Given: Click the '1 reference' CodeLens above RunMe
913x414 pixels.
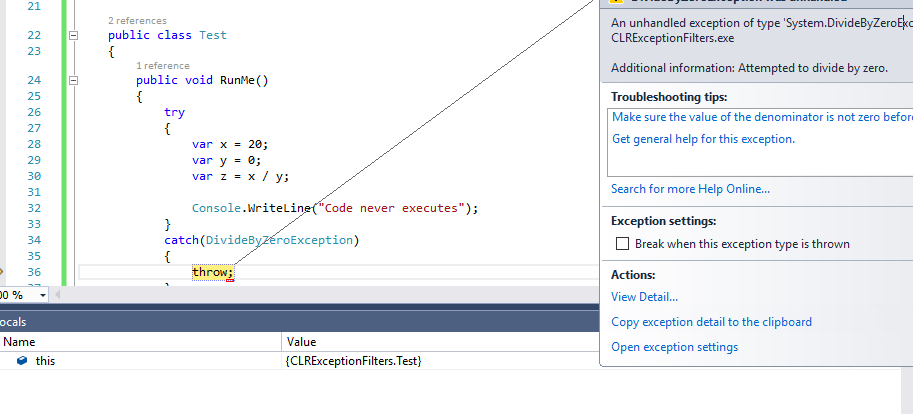Looking at the screenshot, I should click(x=162, y=66).
